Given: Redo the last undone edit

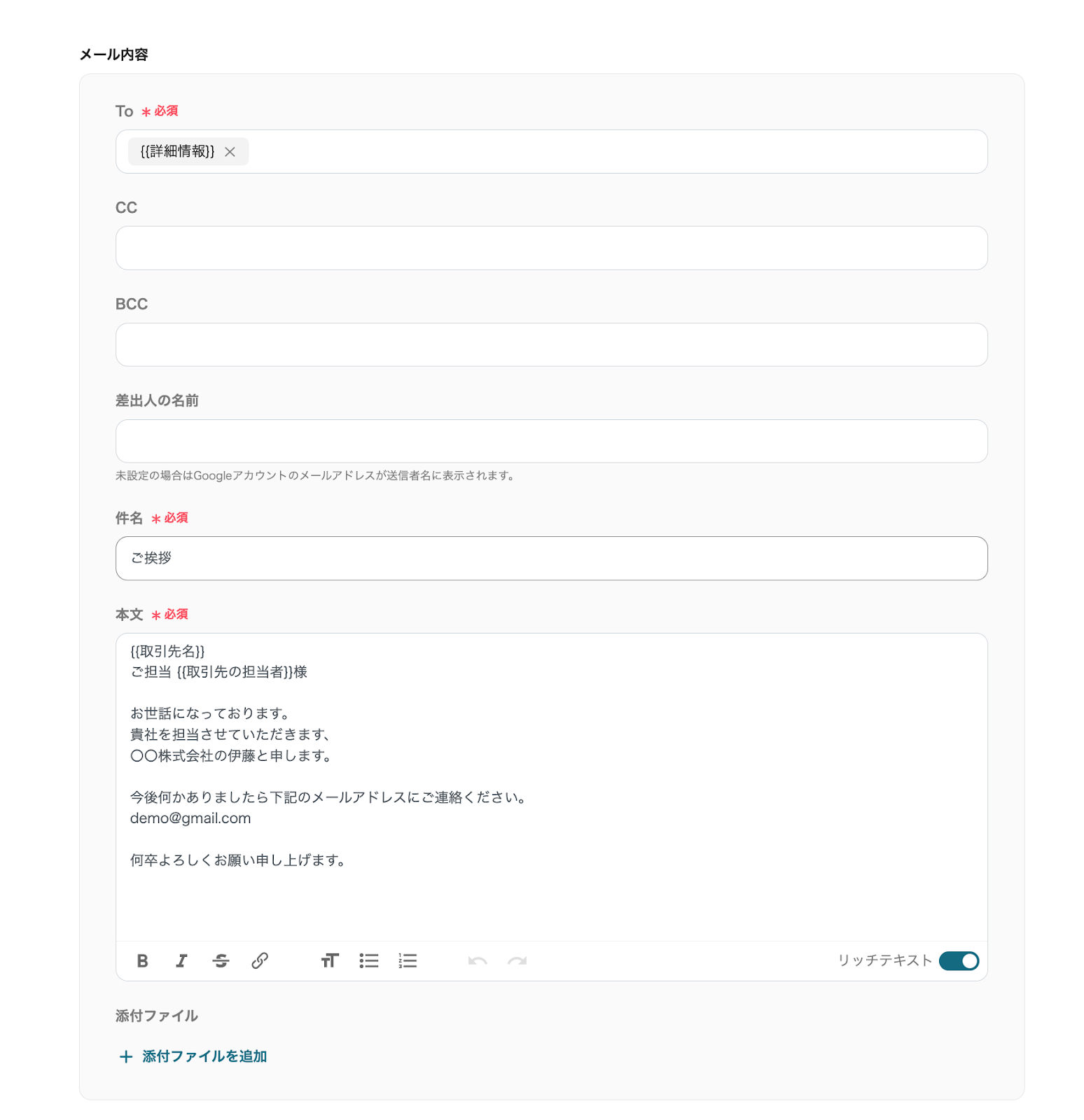Looking at the screenshot, I should (517, 961).
